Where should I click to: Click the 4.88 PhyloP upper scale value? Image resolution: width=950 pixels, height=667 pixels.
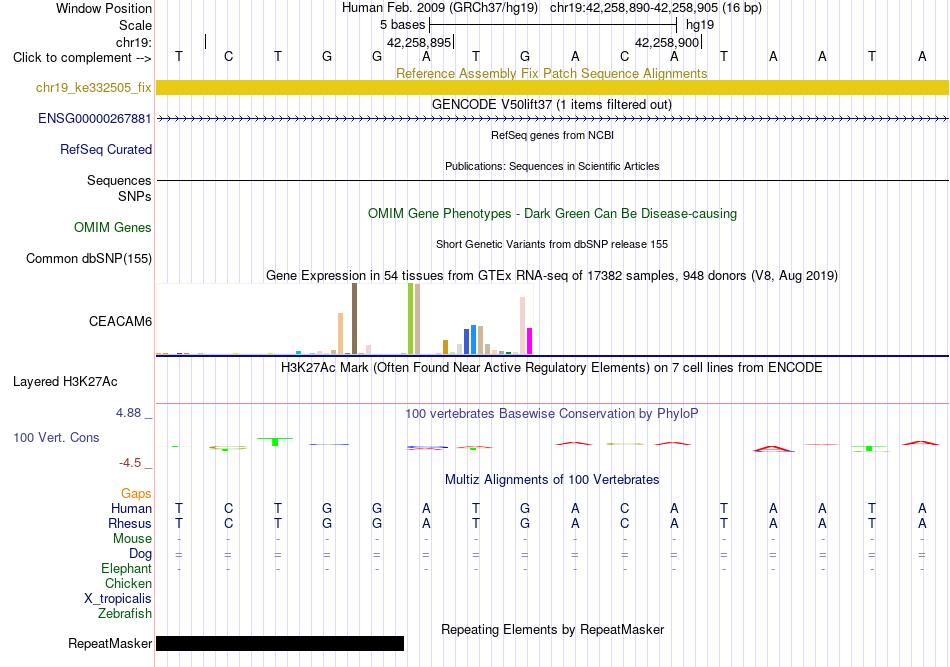point(128,413)
